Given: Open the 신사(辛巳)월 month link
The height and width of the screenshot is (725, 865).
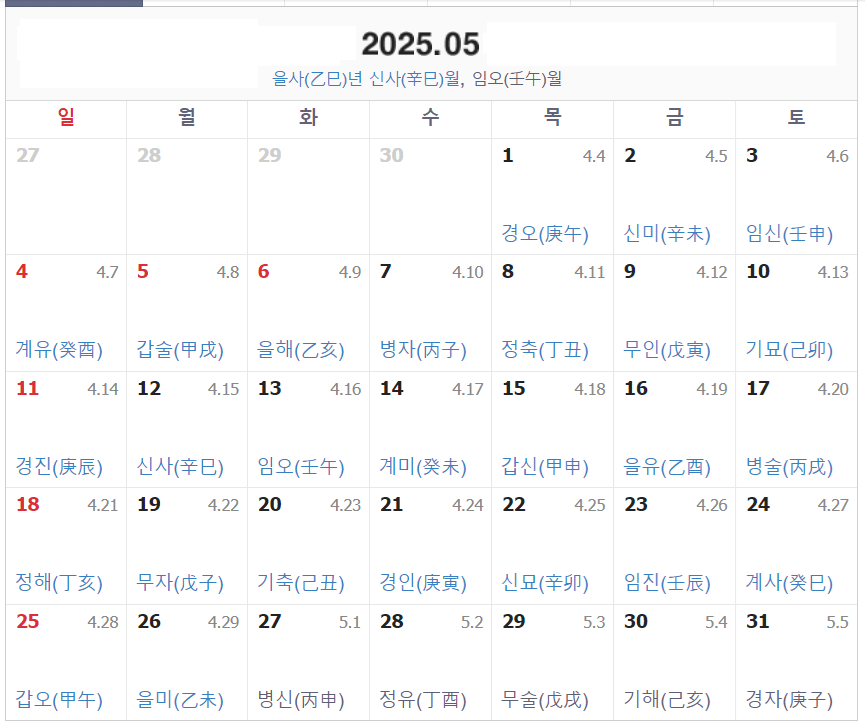Looking at the screenshot, I should pos(415,79).
